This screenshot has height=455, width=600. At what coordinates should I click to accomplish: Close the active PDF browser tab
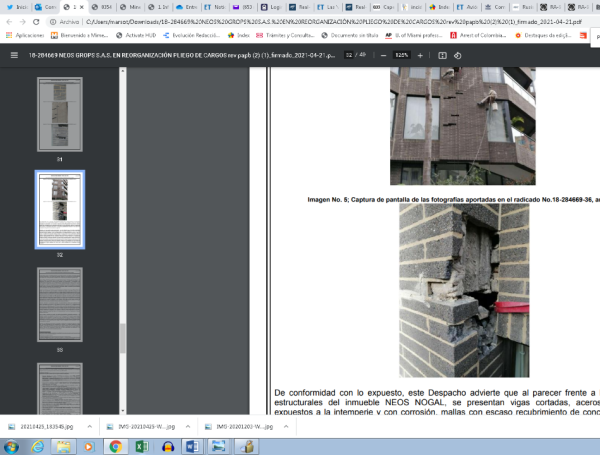pos(82,7)
